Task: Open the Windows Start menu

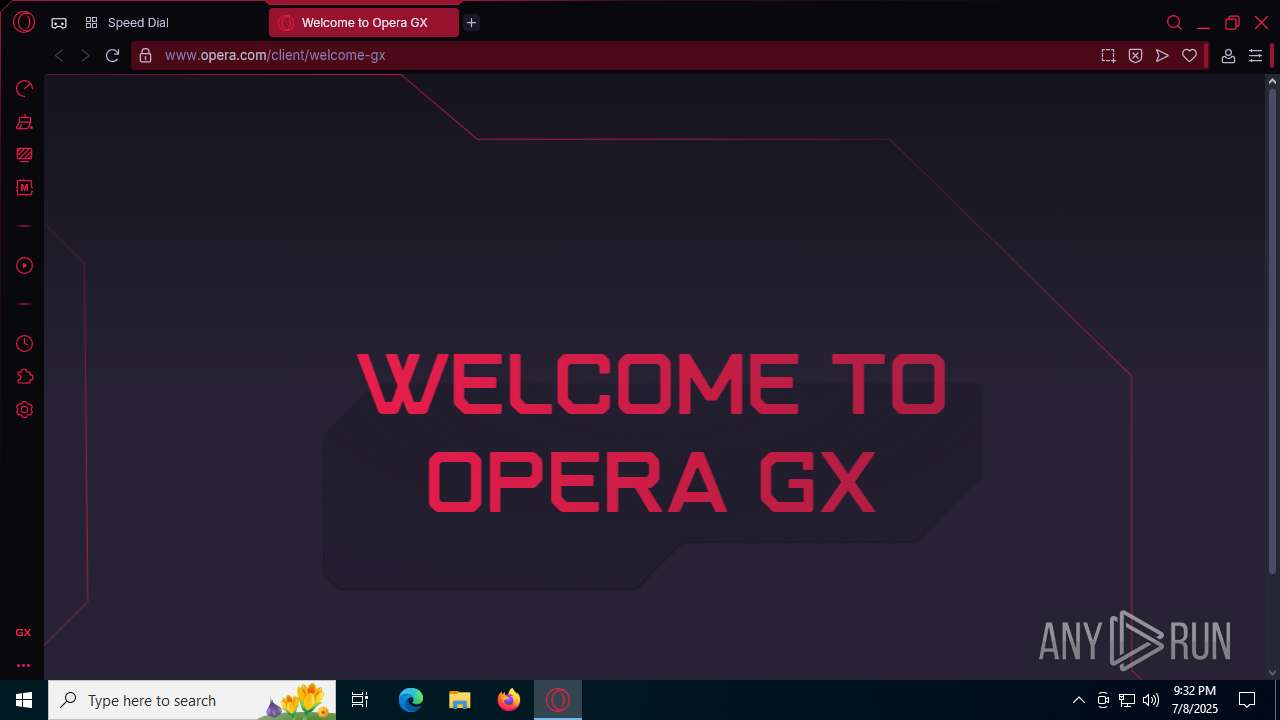Action: pyautogui.click(x=24, y=700)
